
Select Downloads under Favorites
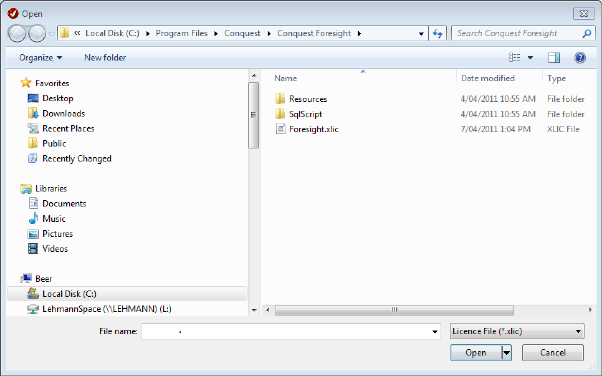click(63, 113)
